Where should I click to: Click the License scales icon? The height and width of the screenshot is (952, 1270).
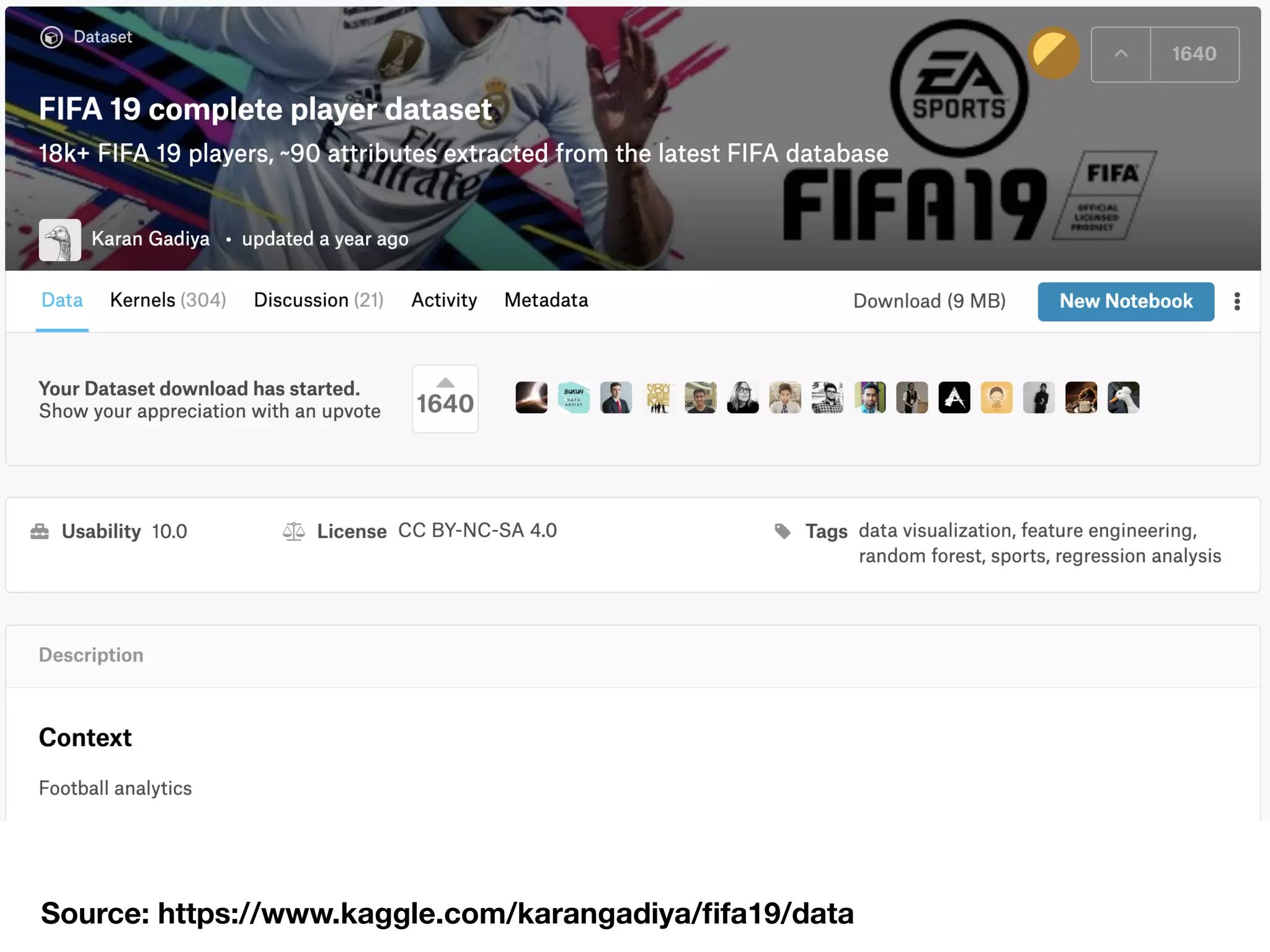coord(294,531)
